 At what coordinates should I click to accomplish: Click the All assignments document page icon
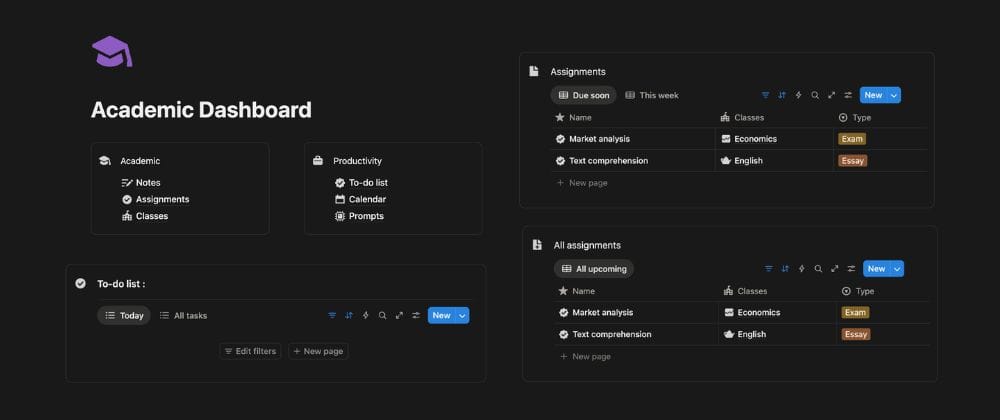pos(537,245)
